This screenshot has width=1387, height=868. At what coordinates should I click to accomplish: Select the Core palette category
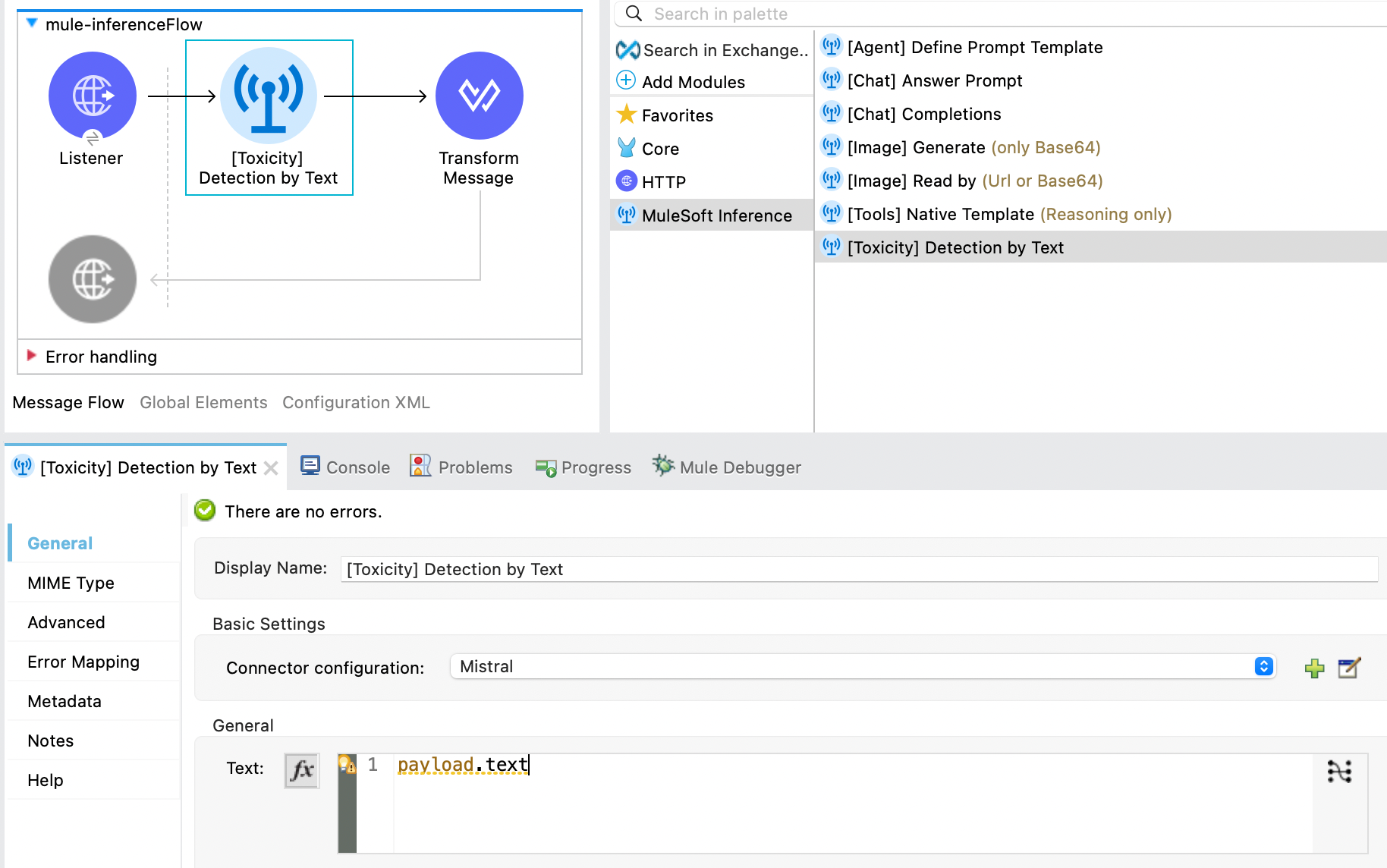(660, 149)
